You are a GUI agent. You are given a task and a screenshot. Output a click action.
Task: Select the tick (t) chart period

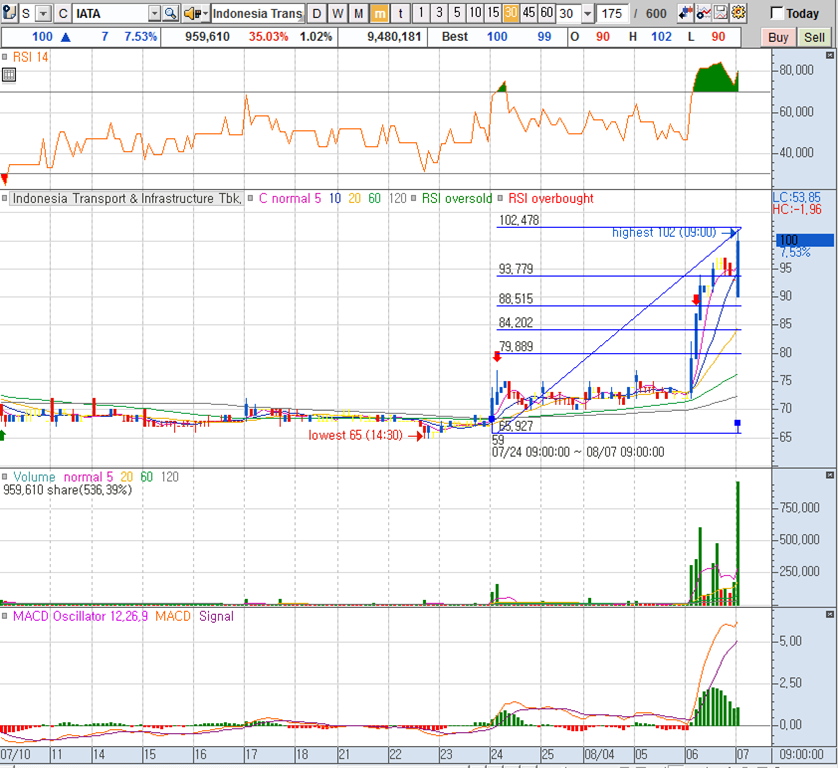(400, 13)
